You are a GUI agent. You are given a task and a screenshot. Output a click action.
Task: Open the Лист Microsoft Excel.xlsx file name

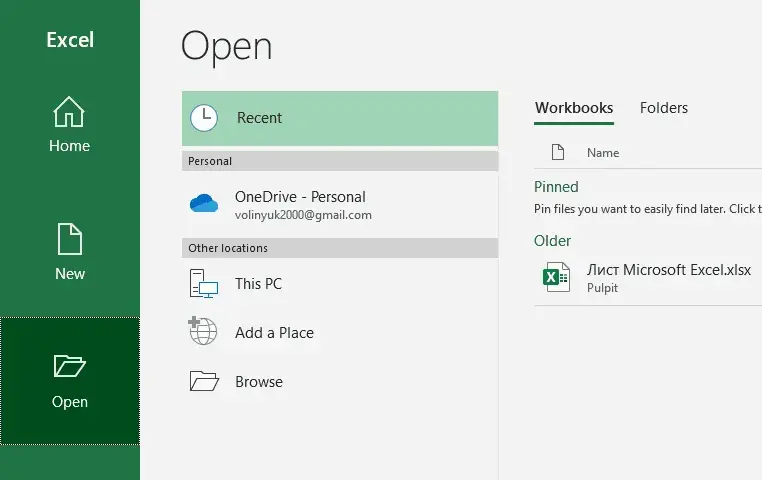click(669, 270)
